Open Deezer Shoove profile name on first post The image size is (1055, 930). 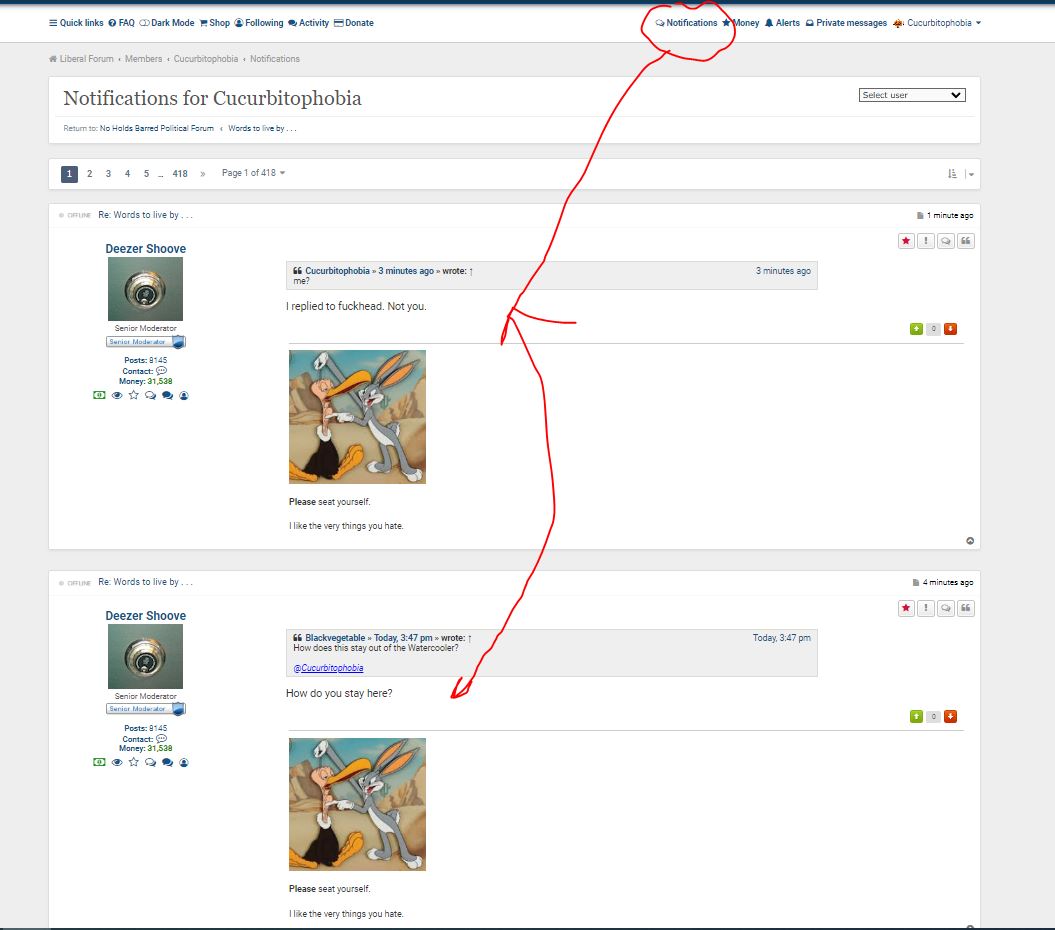[145, 249]
